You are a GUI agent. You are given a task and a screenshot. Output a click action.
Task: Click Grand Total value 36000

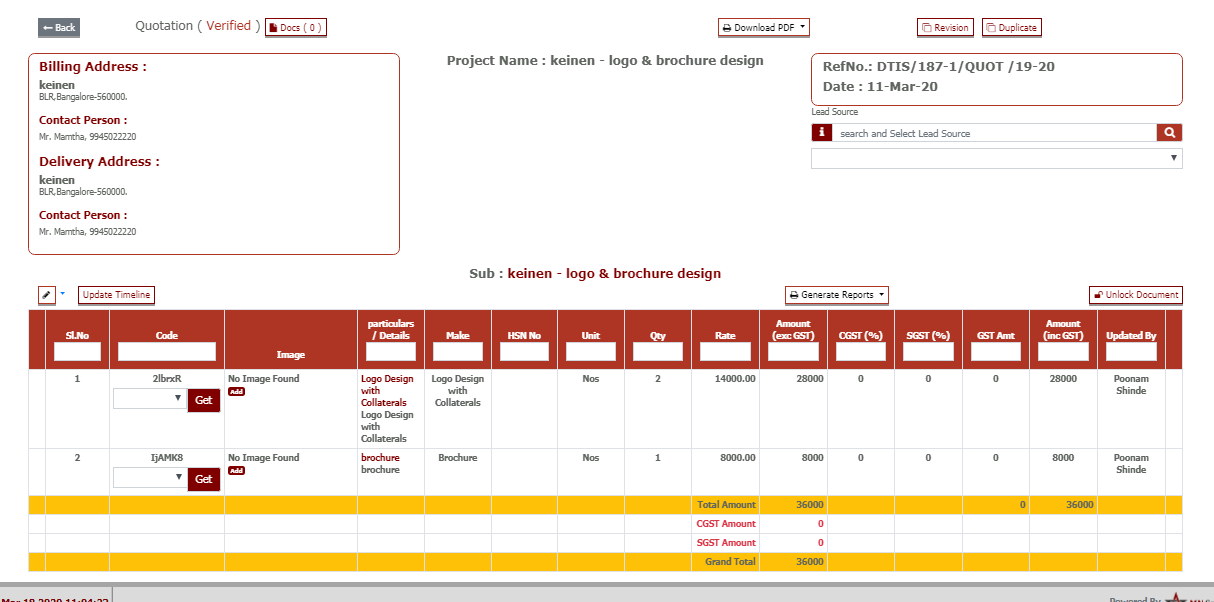pos(810,562)
